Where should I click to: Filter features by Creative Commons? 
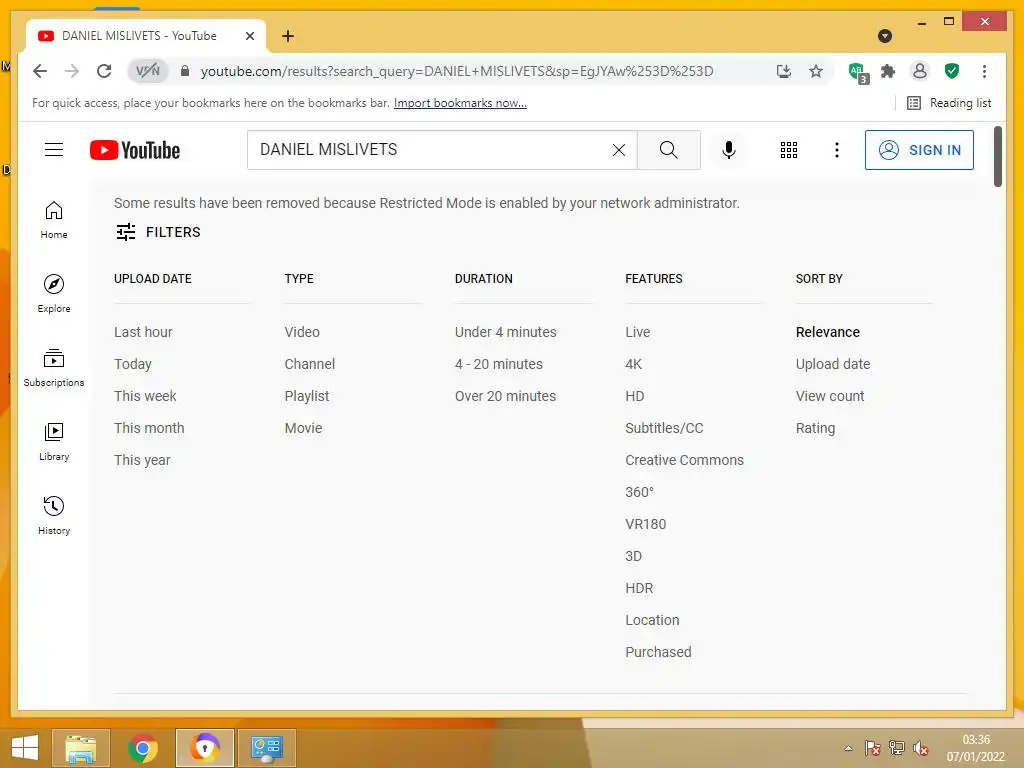pos(684,460)
